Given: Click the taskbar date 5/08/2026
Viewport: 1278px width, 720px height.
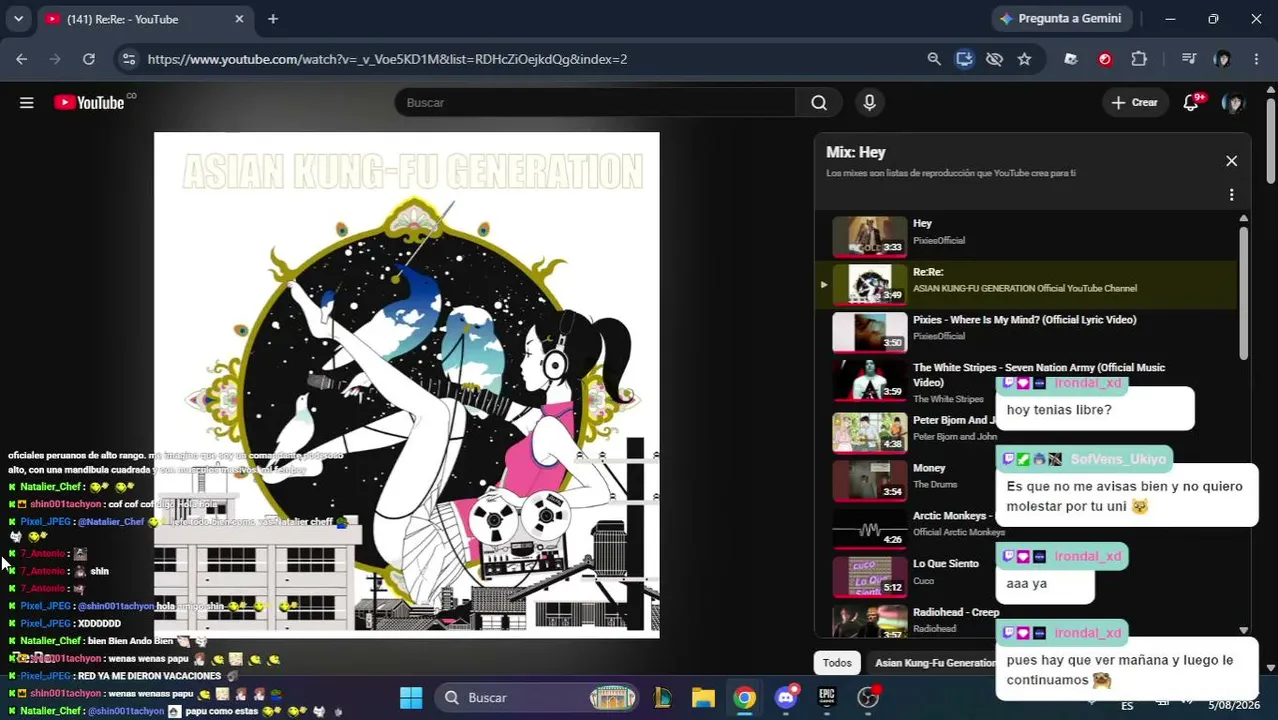Looking at the screenshot, I should pos(1234,705).
